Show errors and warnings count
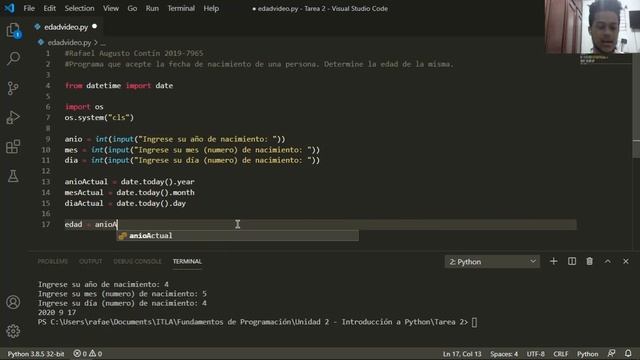Screen dimensions: 640x360 pos(88,354)
